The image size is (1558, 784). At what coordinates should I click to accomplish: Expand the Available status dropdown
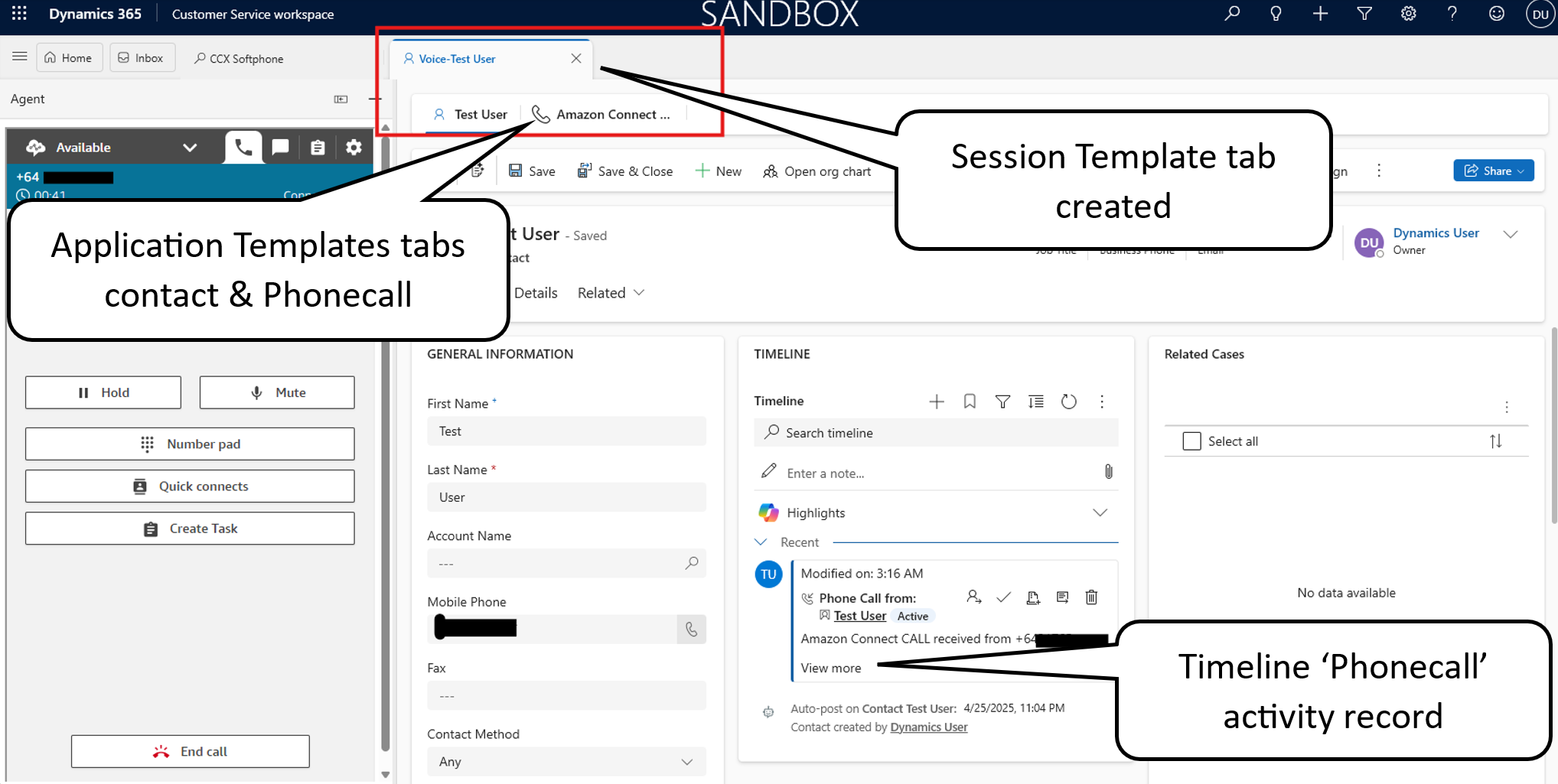coord(190,148)
